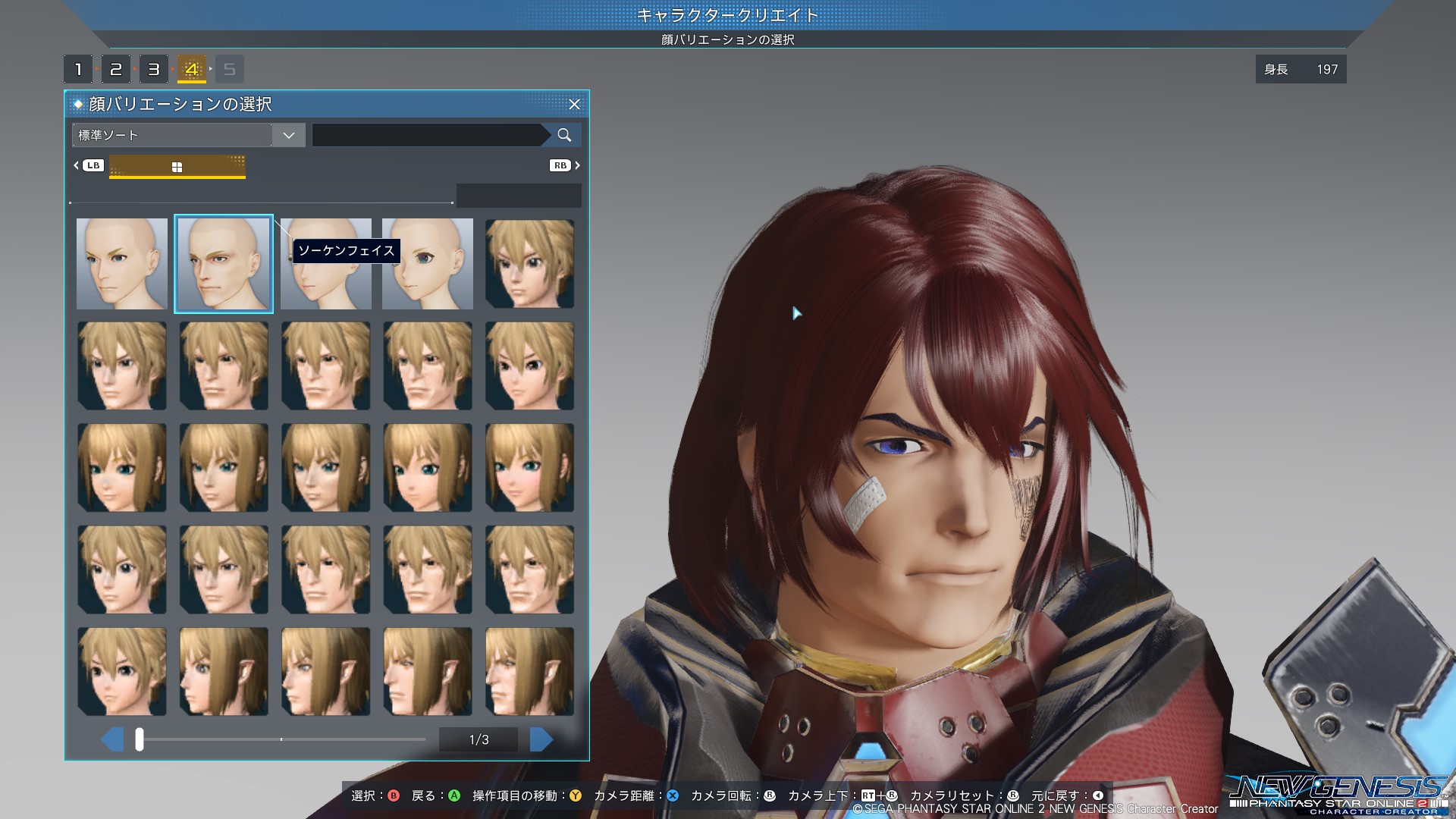This screenshot has height=819, width=1456.
Task: Switch to creation step 1 tab
Action: 78,70
